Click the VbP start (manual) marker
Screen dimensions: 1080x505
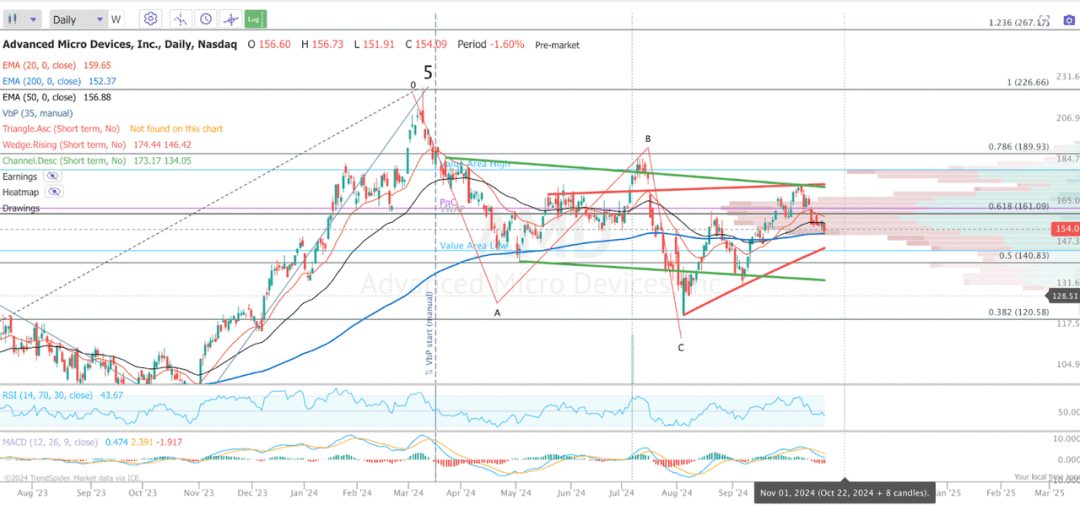click(428, 333)
